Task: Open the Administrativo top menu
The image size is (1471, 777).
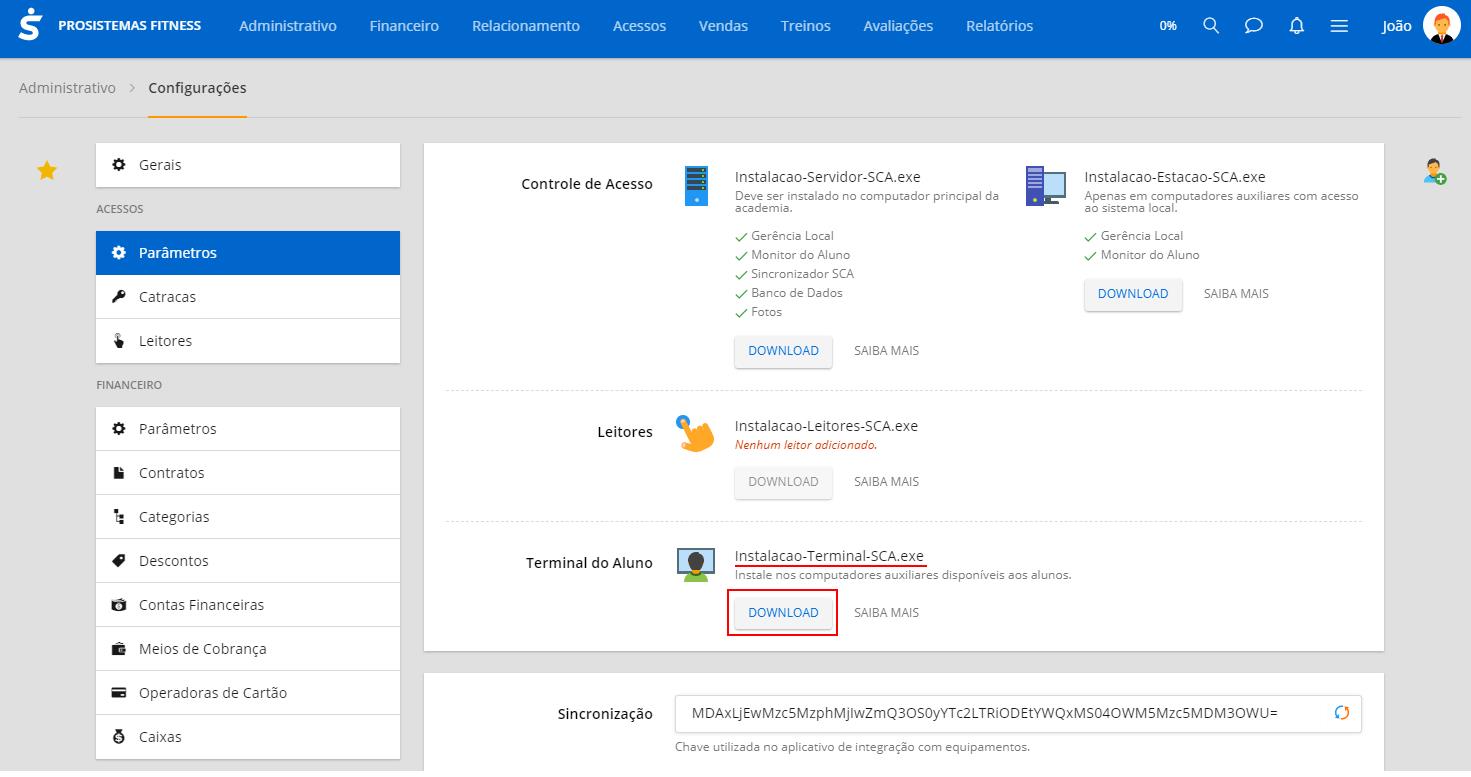Action: (x=288, y=26)
